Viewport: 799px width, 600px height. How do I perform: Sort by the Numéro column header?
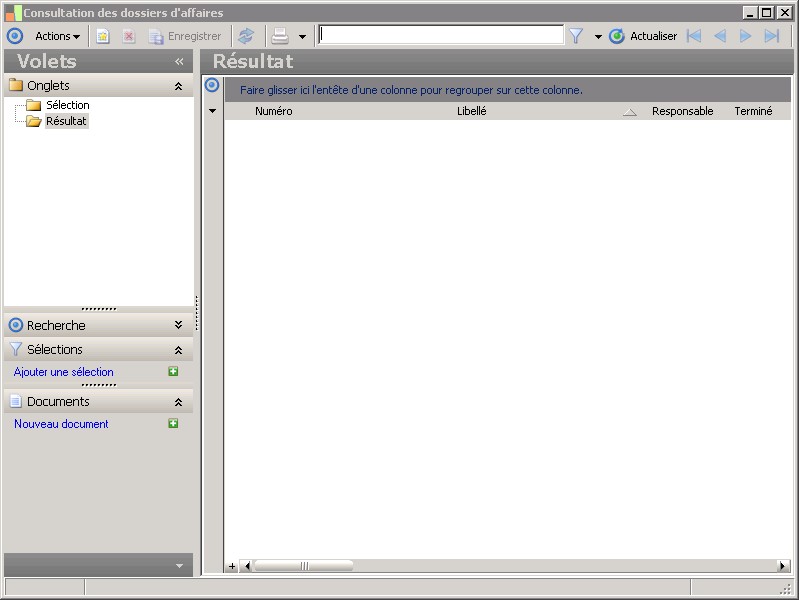274,111
